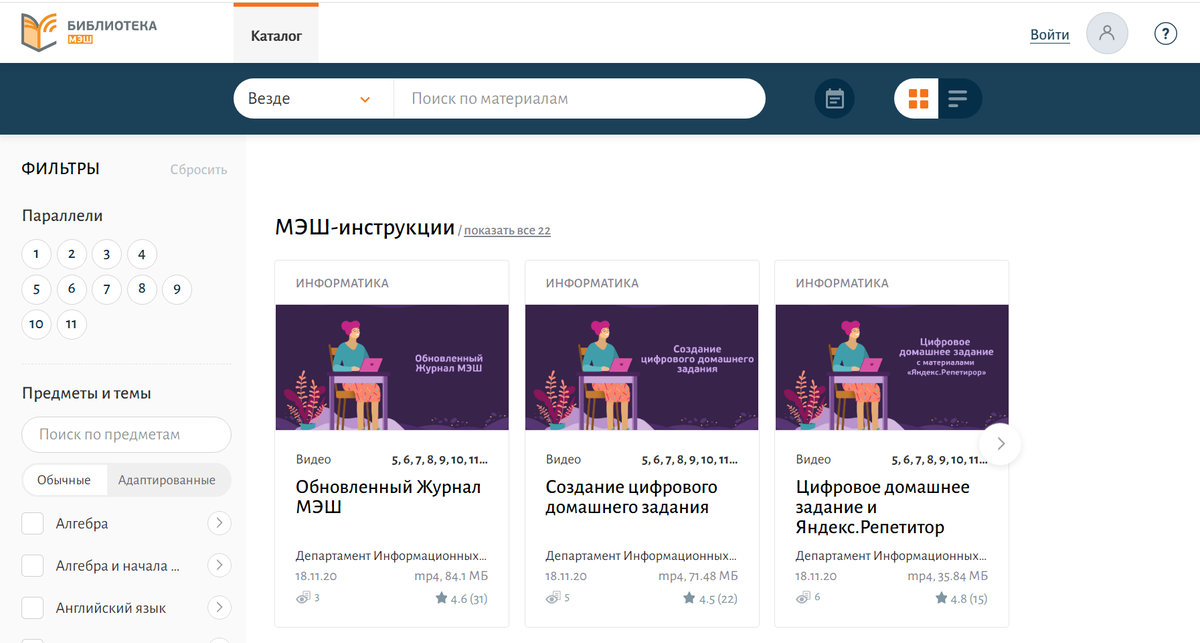Viewport: 1200px width, 643px height.
Task: Select parallel grade 4
Action: [142, 254]
